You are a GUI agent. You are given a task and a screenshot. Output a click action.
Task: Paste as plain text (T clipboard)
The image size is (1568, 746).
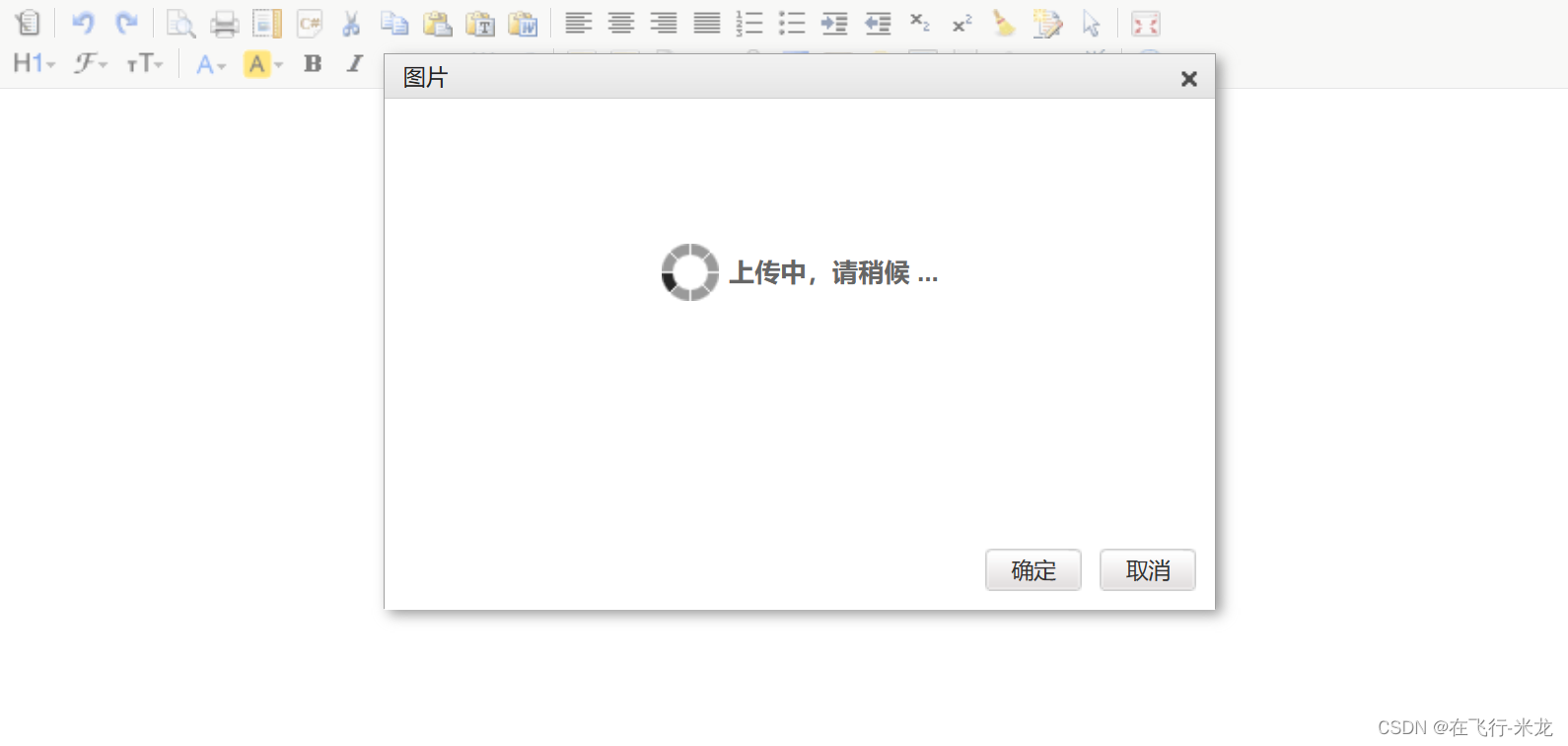coord(480,23)
